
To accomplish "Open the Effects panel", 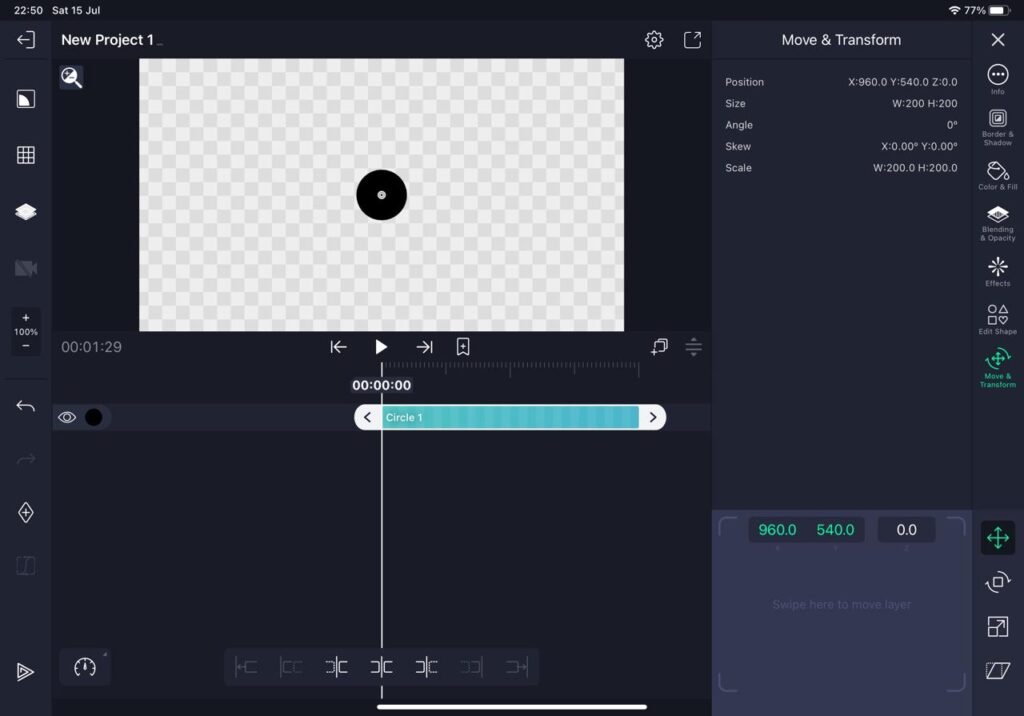I will (x=997, y=272).
